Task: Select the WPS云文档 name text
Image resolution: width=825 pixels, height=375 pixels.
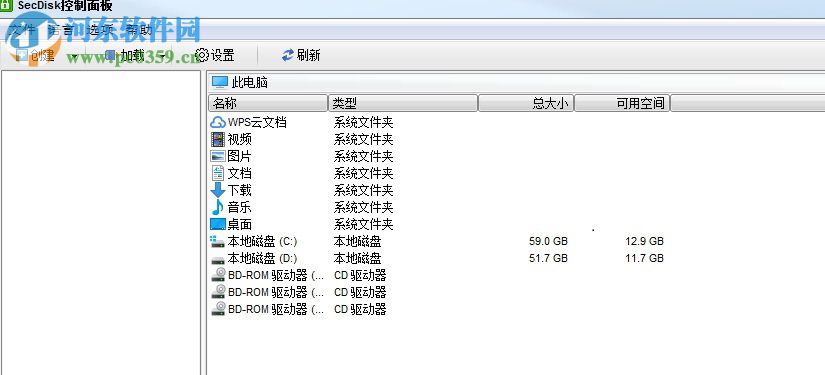Action: (257, 123)
